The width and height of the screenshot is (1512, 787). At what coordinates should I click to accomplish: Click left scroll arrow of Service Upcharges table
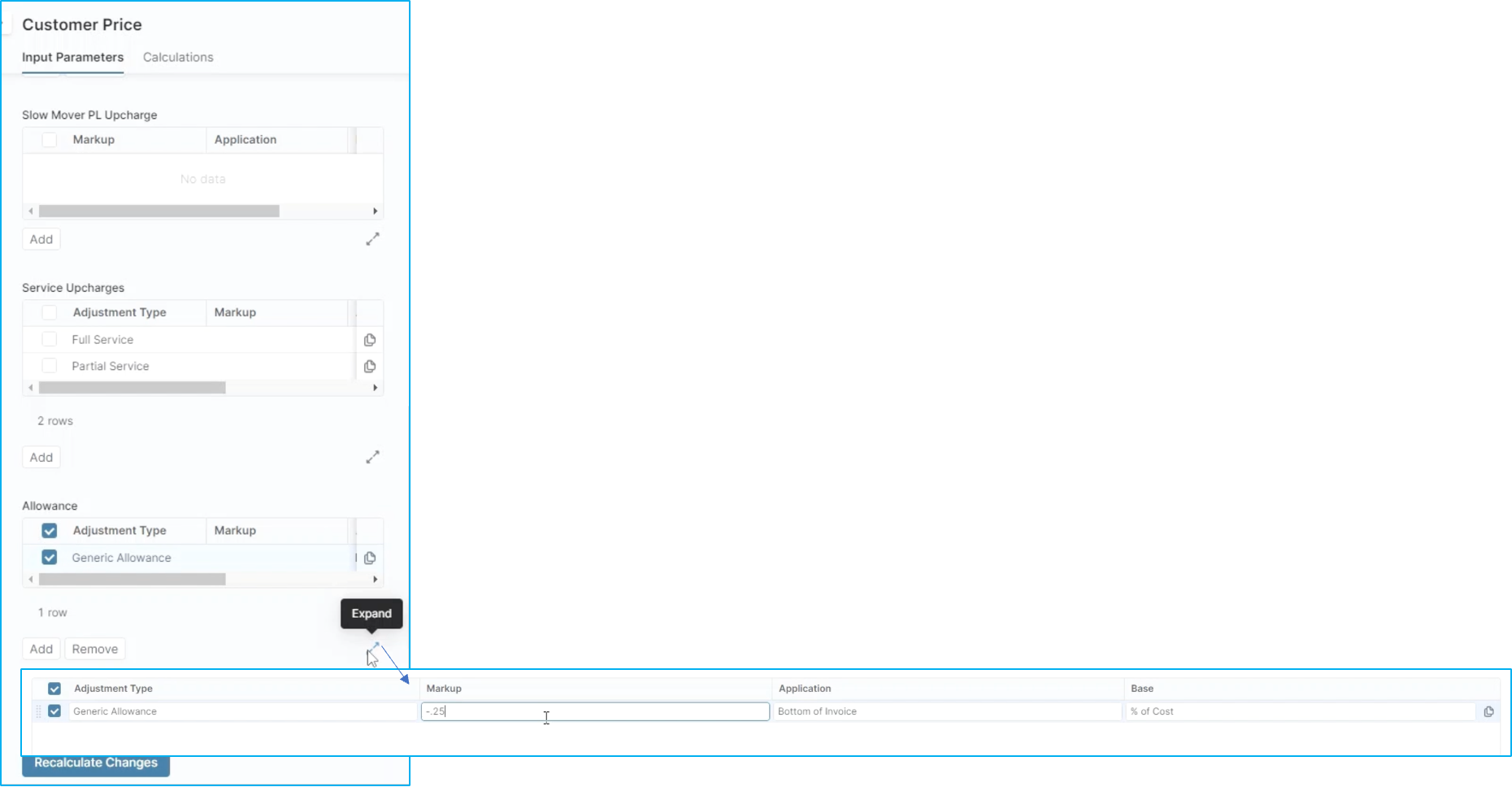pyautogui.click(x=31, y=388)
